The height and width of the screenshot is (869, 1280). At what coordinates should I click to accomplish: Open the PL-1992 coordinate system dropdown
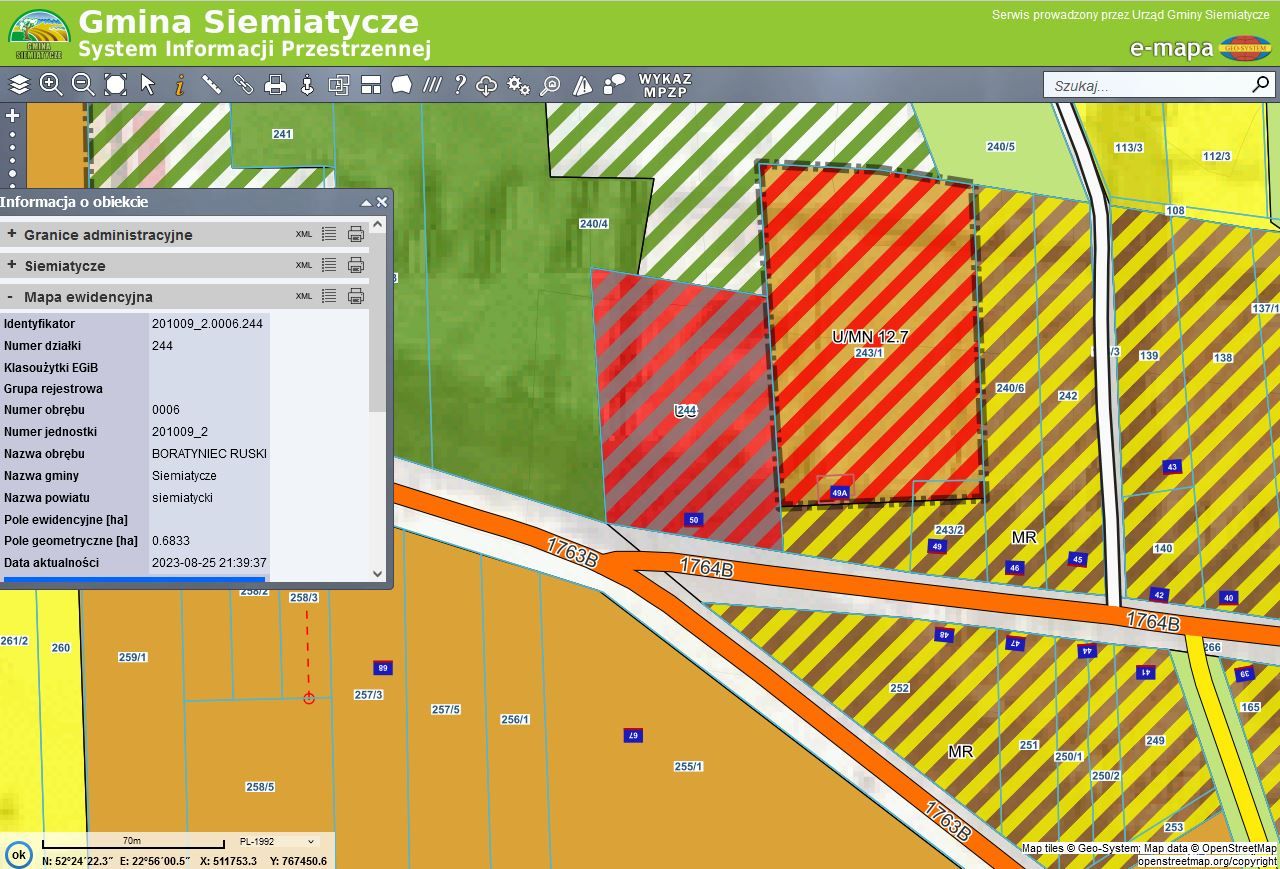tap(277, 842)
